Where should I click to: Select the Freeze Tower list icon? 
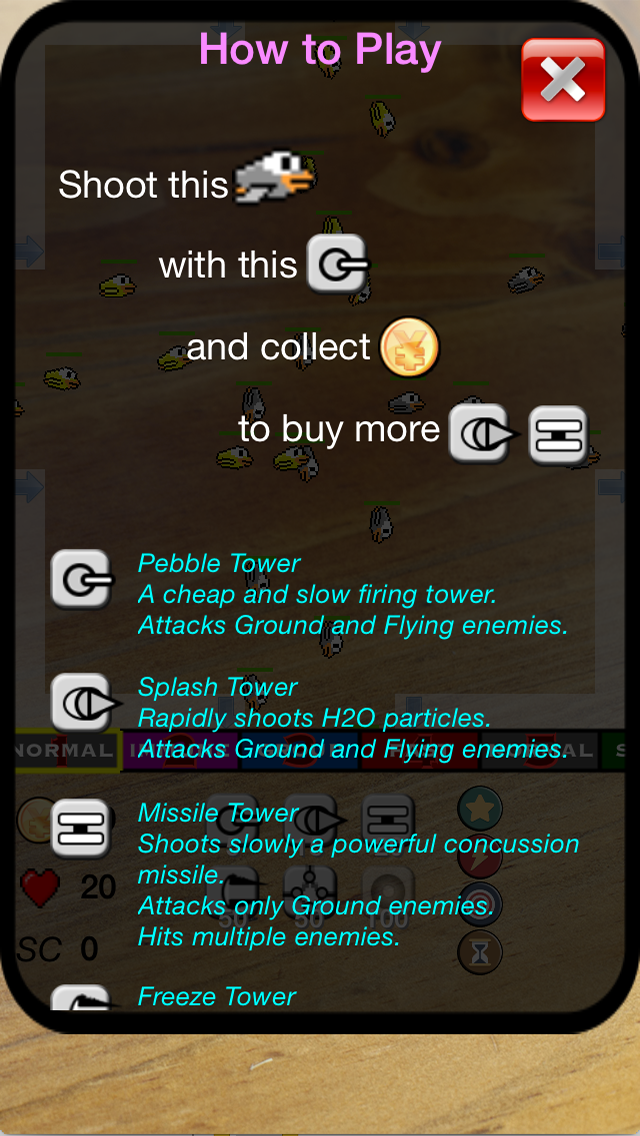click(x=81, y=997)
